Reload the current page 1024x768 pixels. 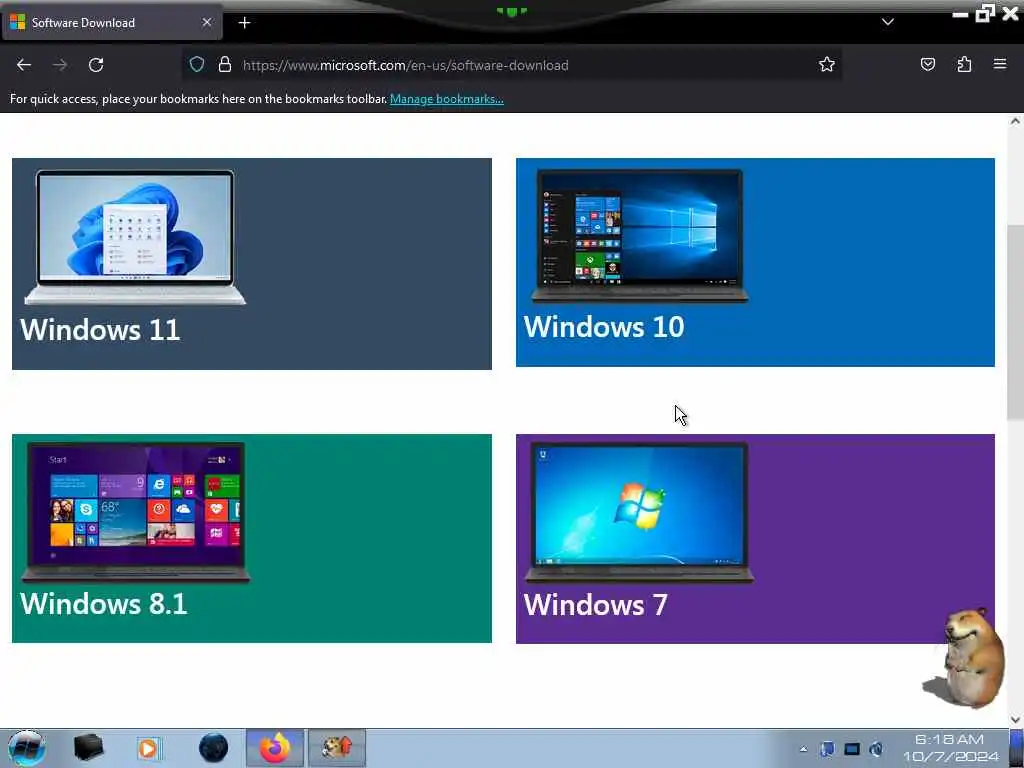(96, 65)
